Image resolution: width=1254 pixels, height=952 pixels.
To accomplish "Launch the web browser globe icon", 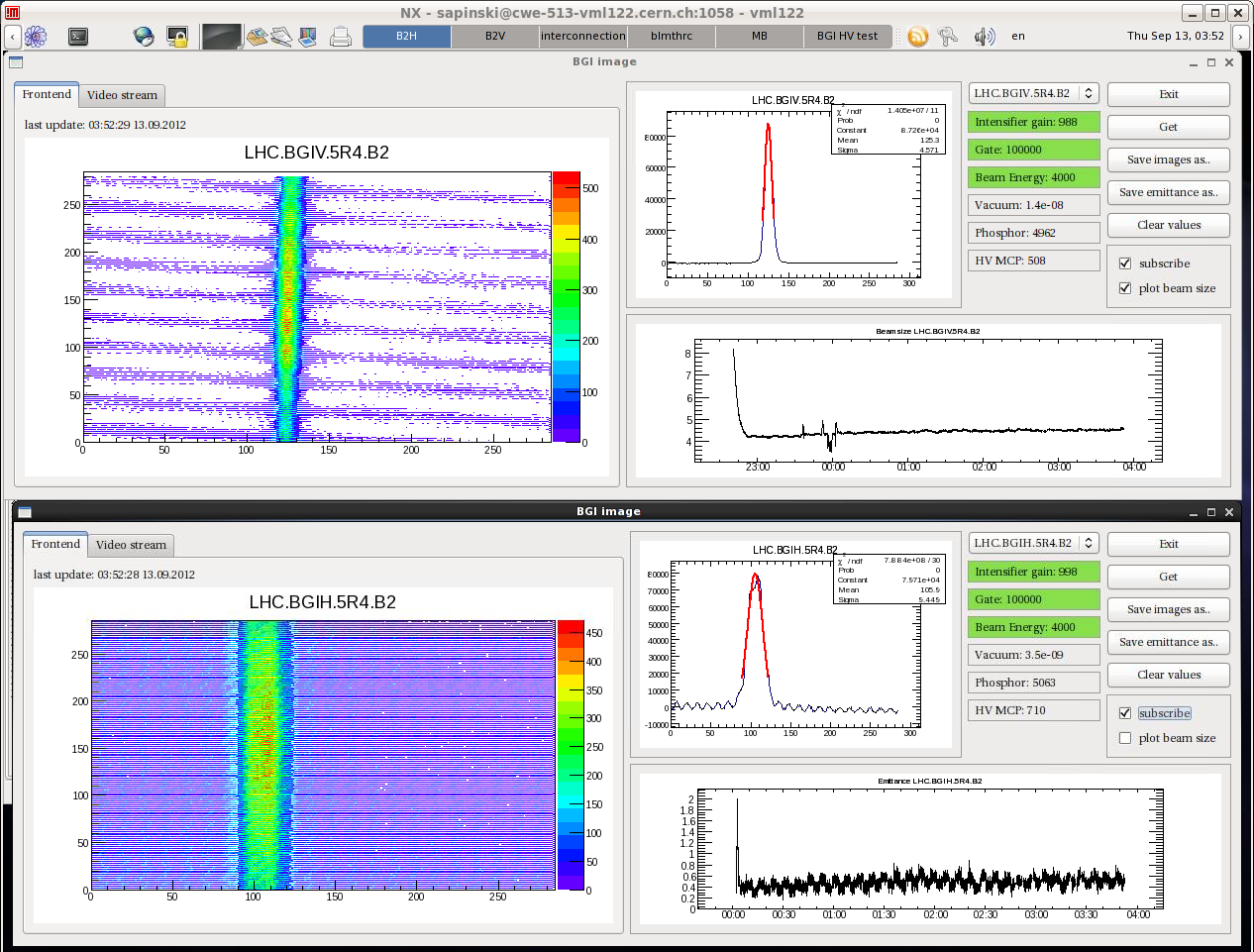I will (144, 37).
